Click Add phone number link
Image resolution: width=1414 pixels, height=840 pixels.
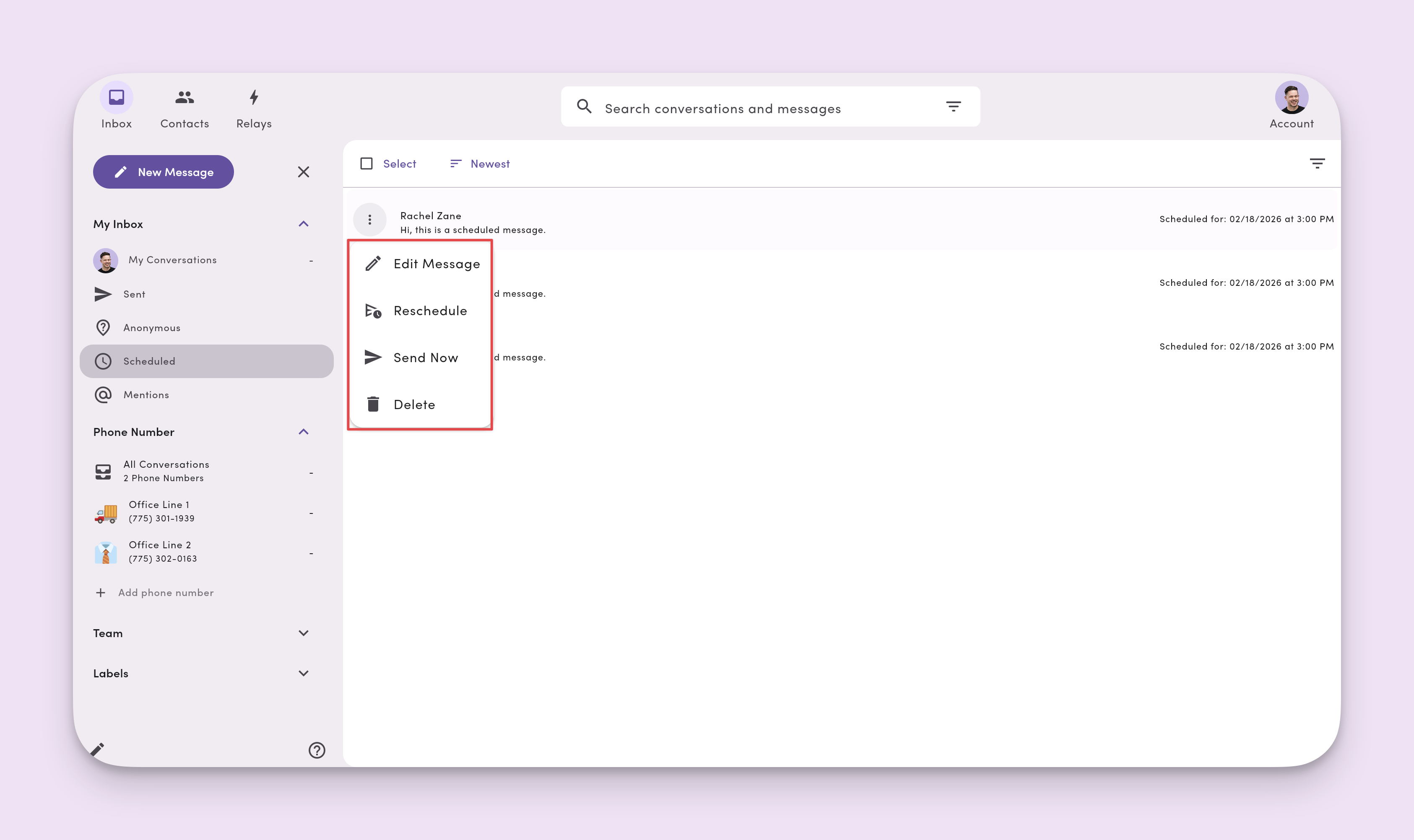click(165, 593)
